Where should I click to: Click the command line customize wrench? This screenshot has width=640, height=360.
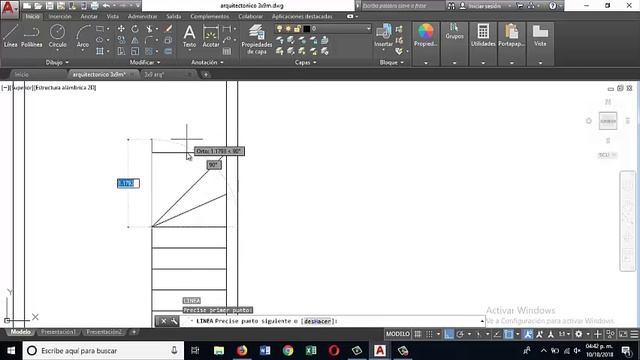[174, 321]
